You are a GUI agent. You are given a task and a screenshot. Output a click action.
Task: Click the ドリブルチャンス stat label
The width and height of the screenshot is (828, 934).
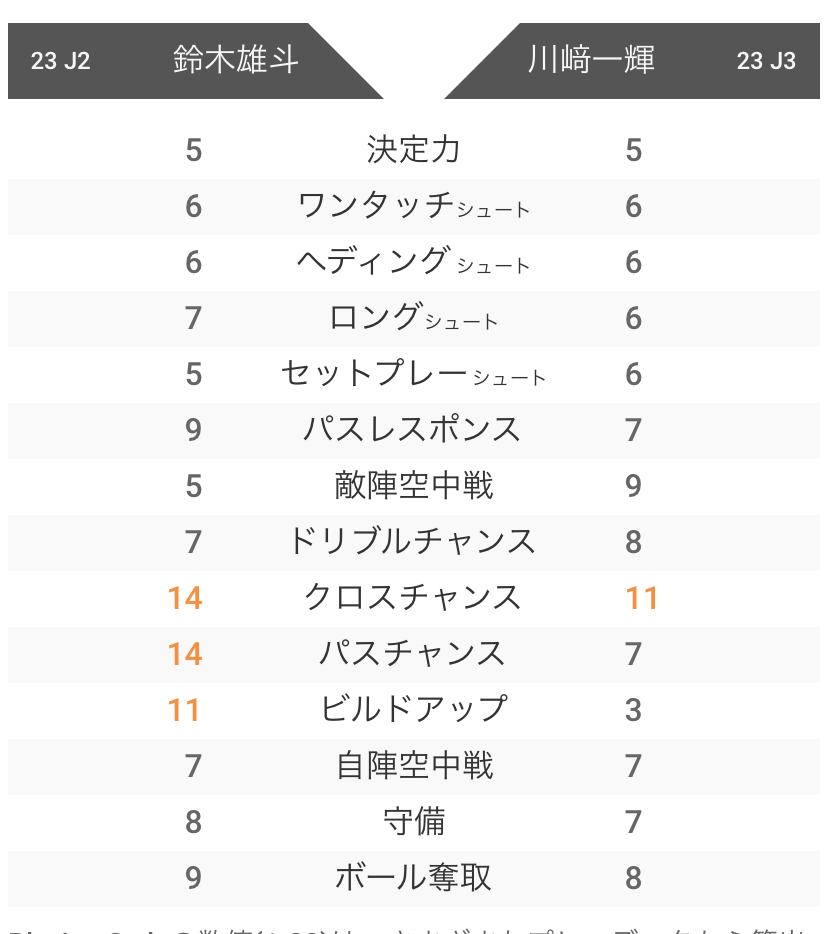coord(413,541)
